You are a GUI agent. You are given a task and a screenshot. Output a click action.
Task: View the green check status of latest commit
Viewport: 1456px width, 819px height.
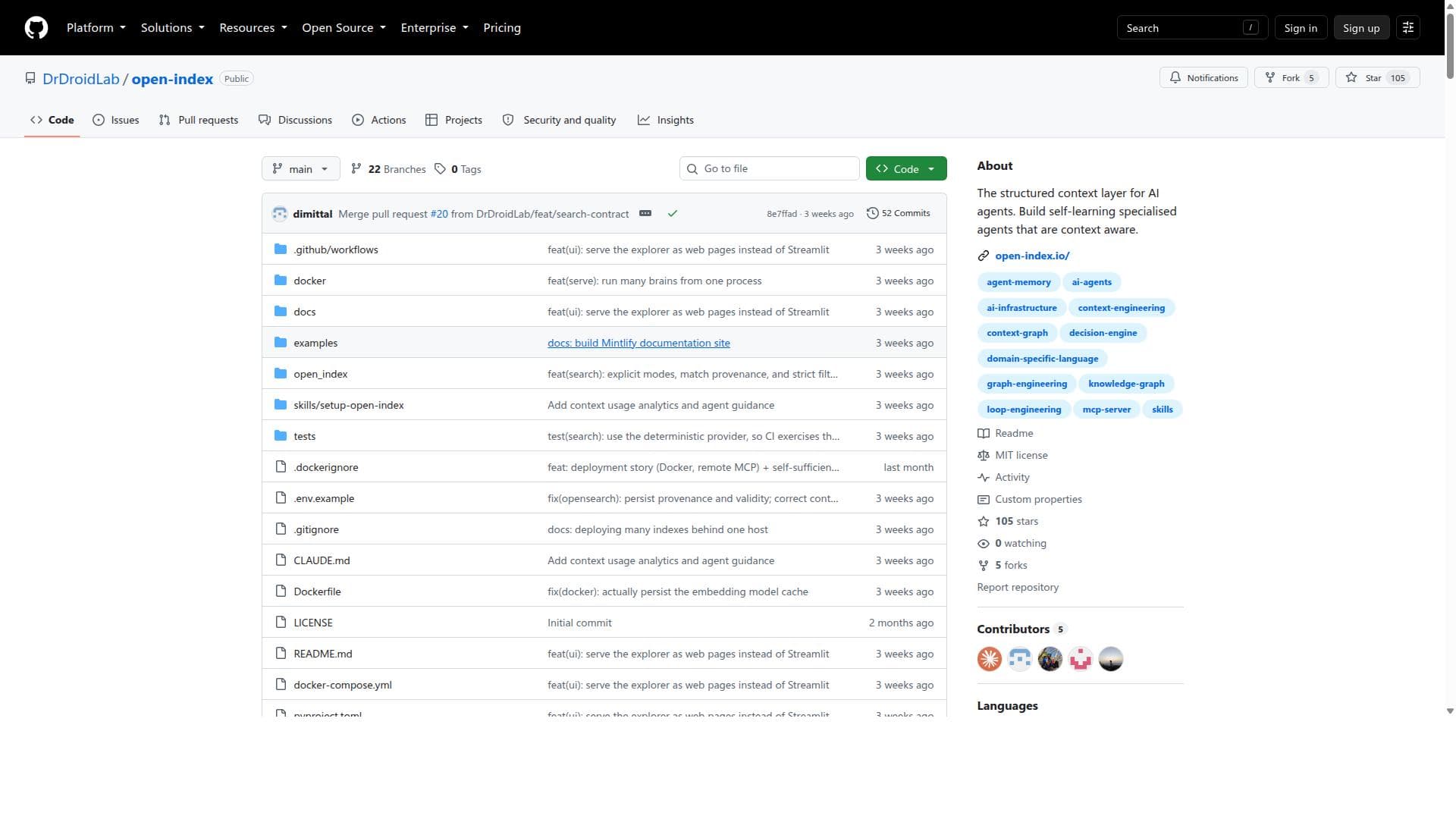[x=672, y=214]
